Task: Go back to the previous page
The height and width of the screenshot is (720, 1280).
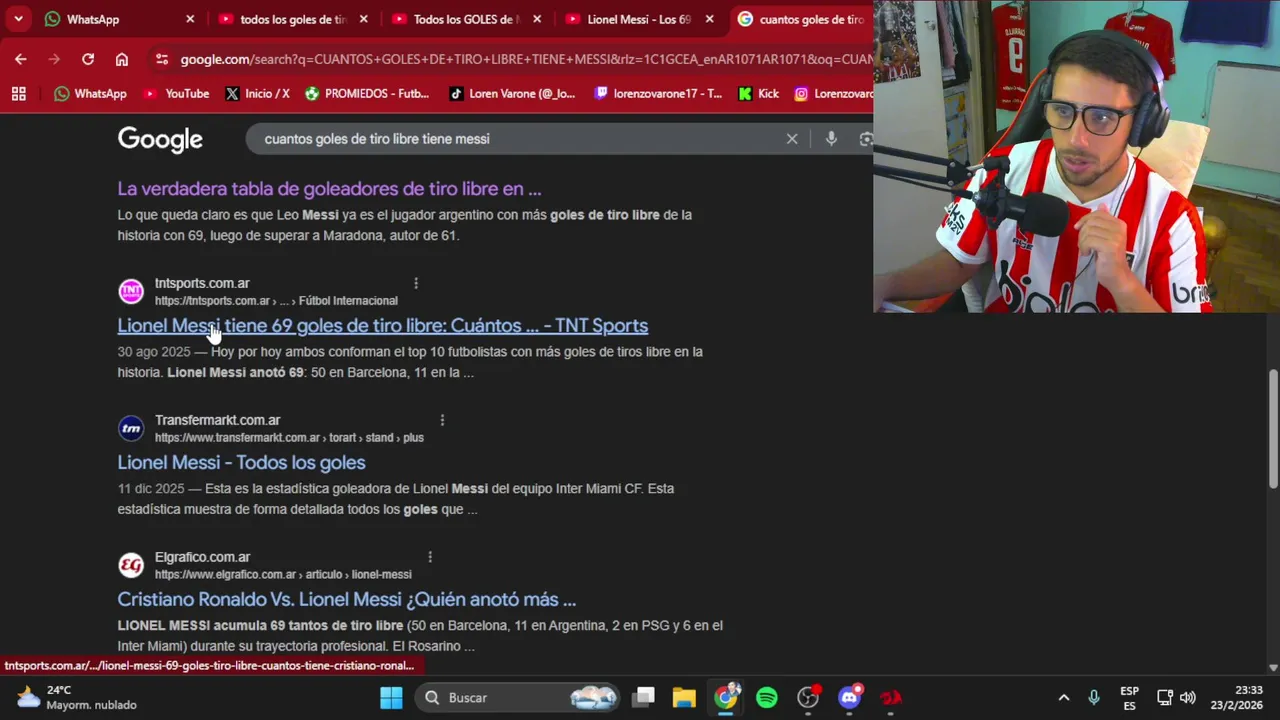Action: [21, 59]
